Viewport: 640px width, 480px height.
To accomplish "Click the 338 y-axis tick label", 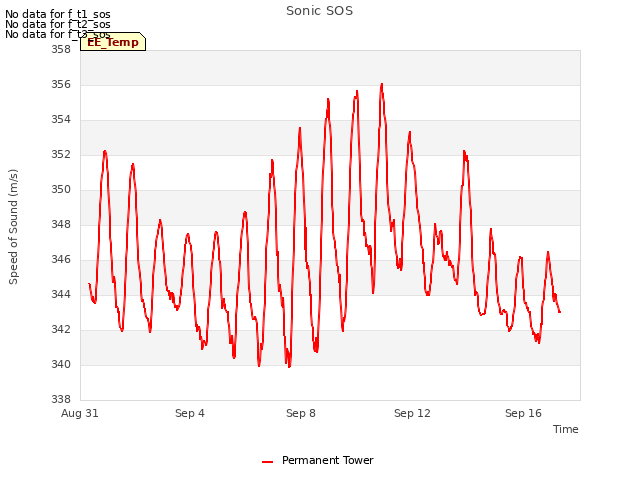I will tap(61, 400).
